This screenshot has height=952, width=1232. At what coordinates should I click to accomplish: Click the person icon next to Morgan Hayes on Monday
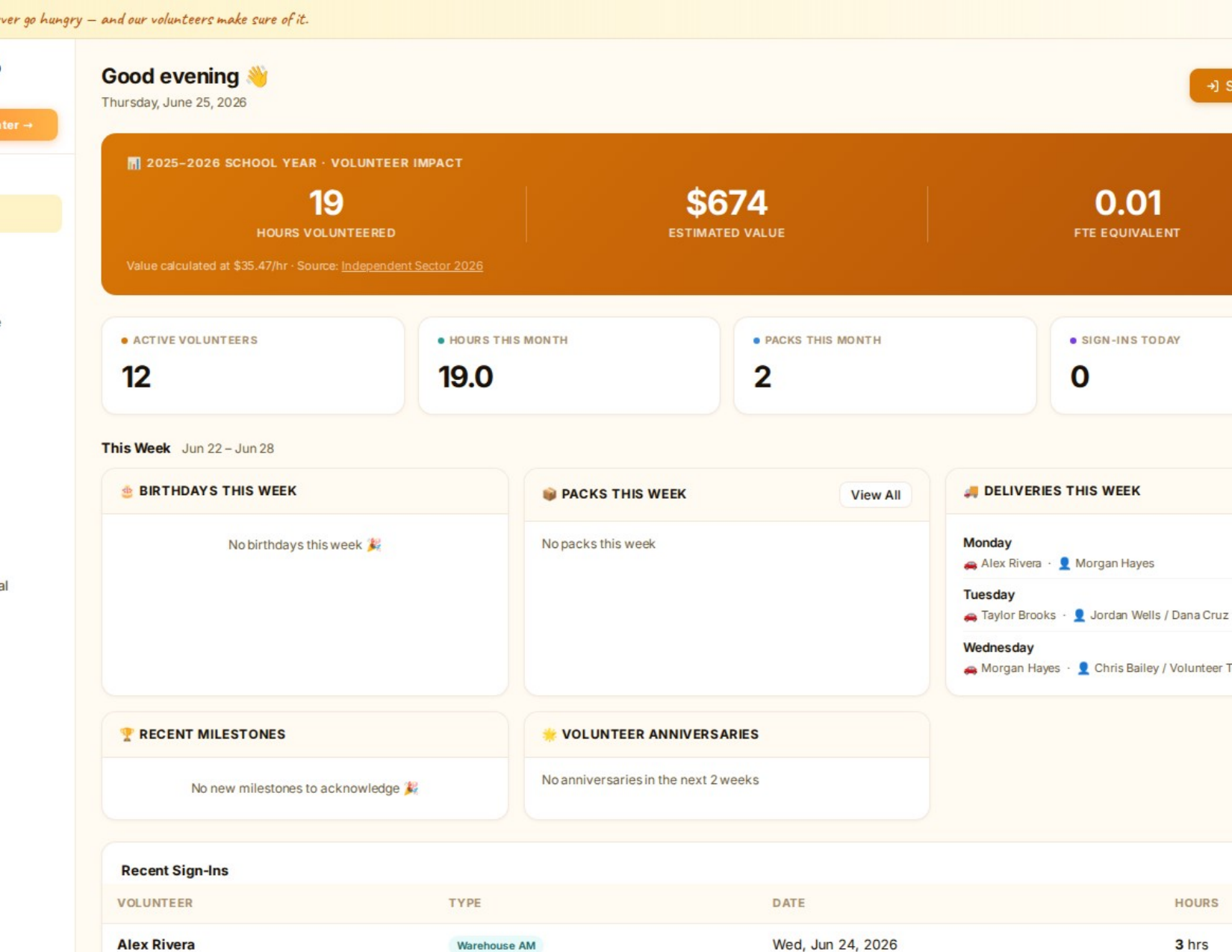click(1065, 564)
